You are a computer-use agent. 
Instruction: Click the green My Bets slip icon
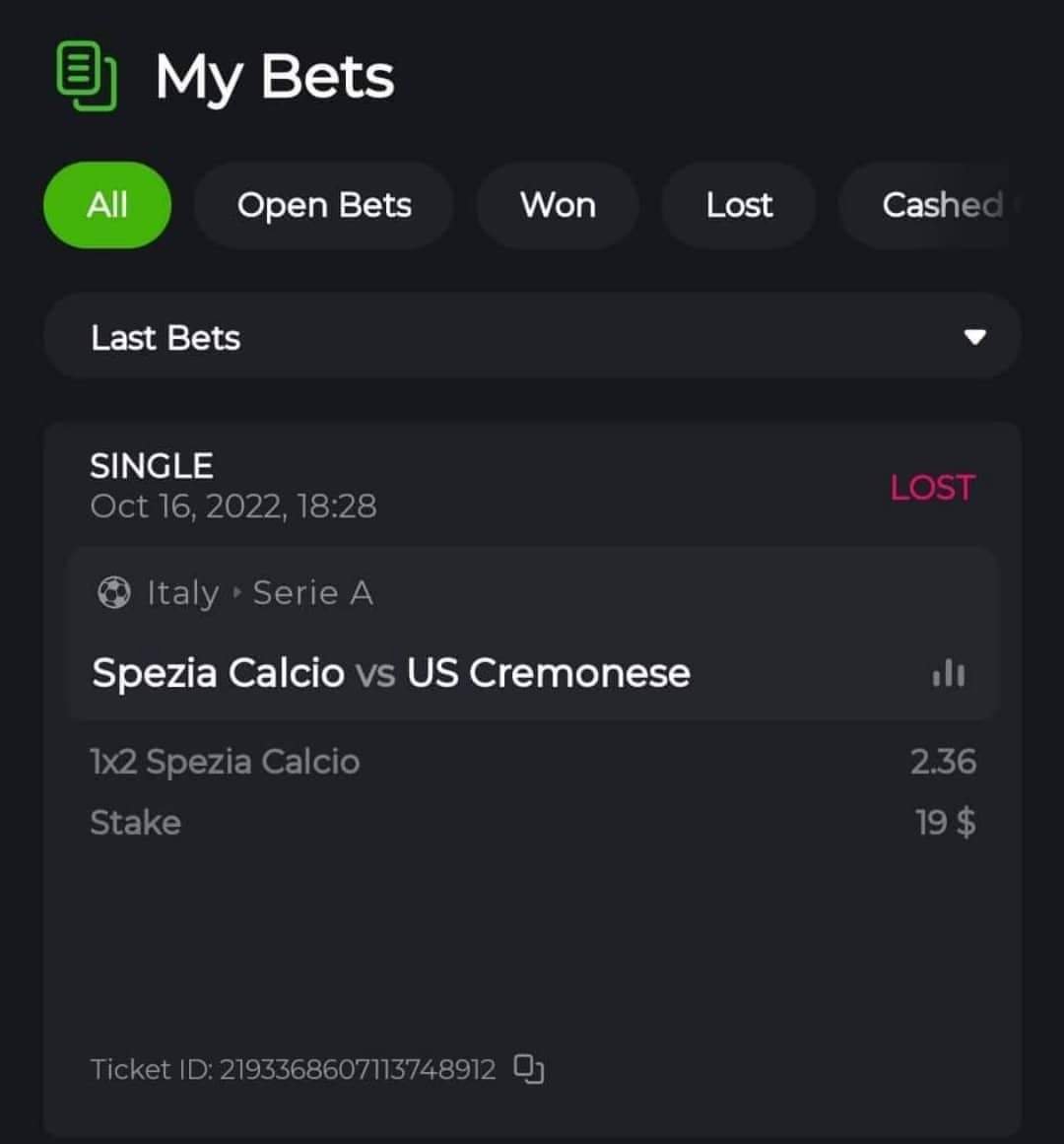tap(87, 76)
